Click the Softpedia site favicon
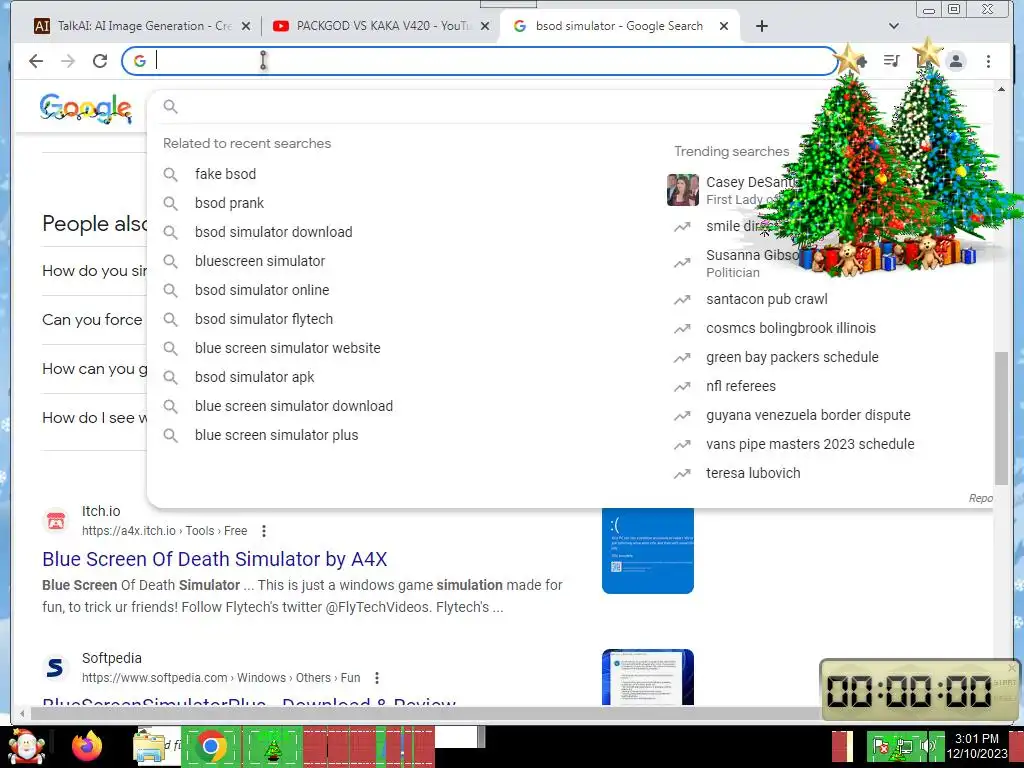This screenshot has width=1024, height=768. coord(56,667)
